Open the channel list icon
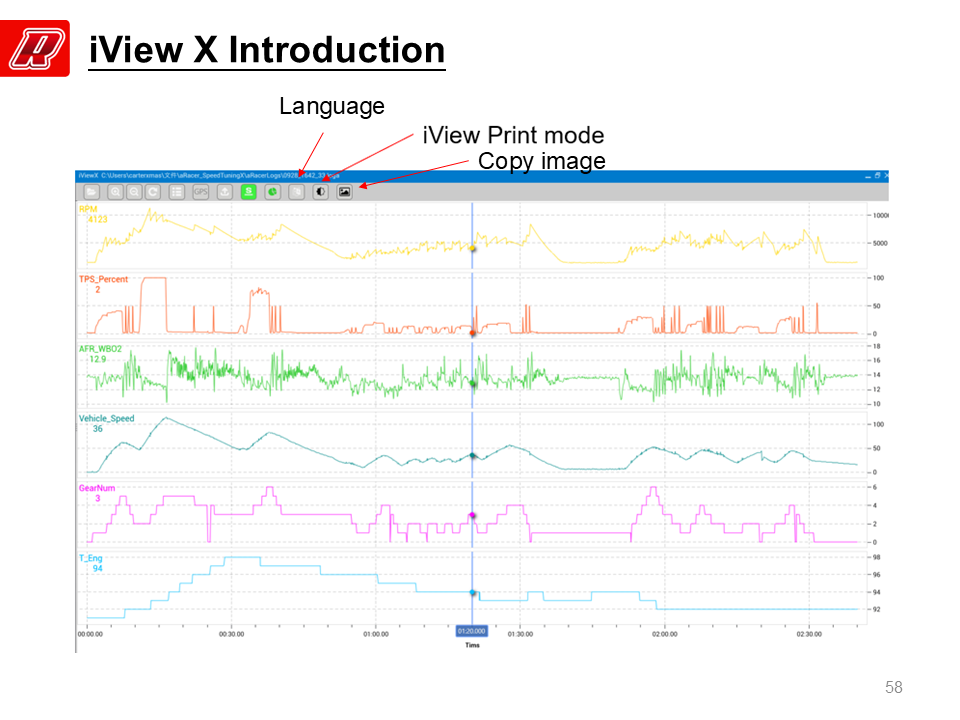This screenshot has width=960, height=720. pos(177,192)
